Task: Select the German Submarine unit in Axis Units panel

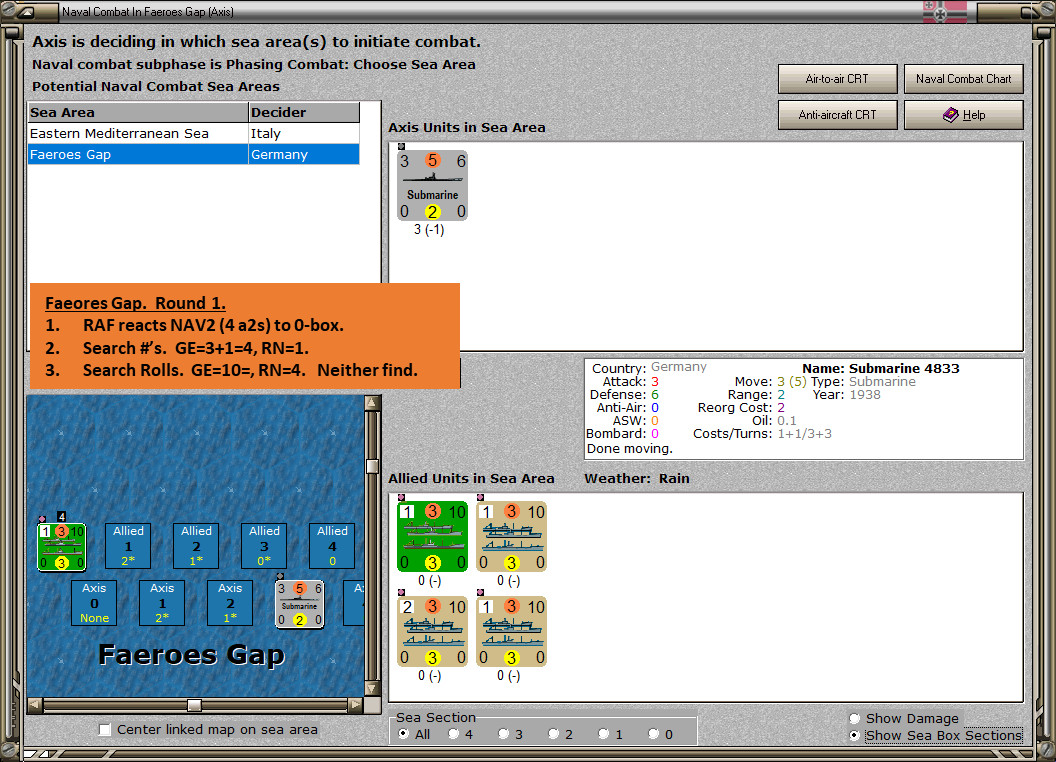Action: tap(432, 185)
